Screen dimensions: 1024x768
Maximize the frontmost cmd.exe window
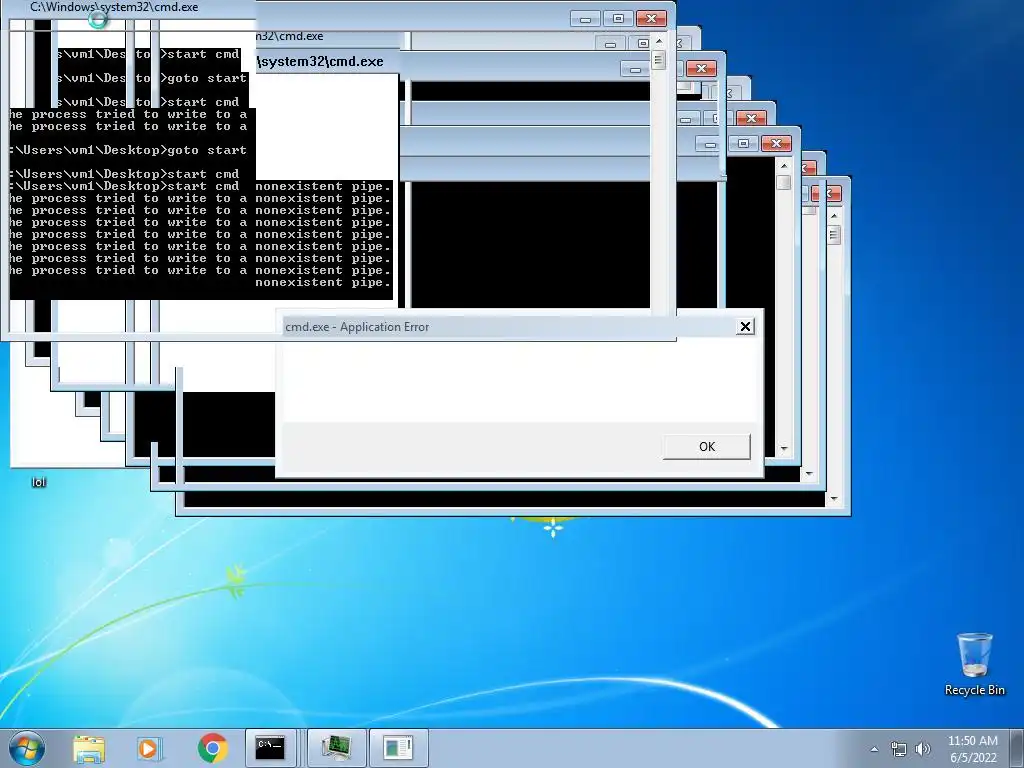[618, 19]
